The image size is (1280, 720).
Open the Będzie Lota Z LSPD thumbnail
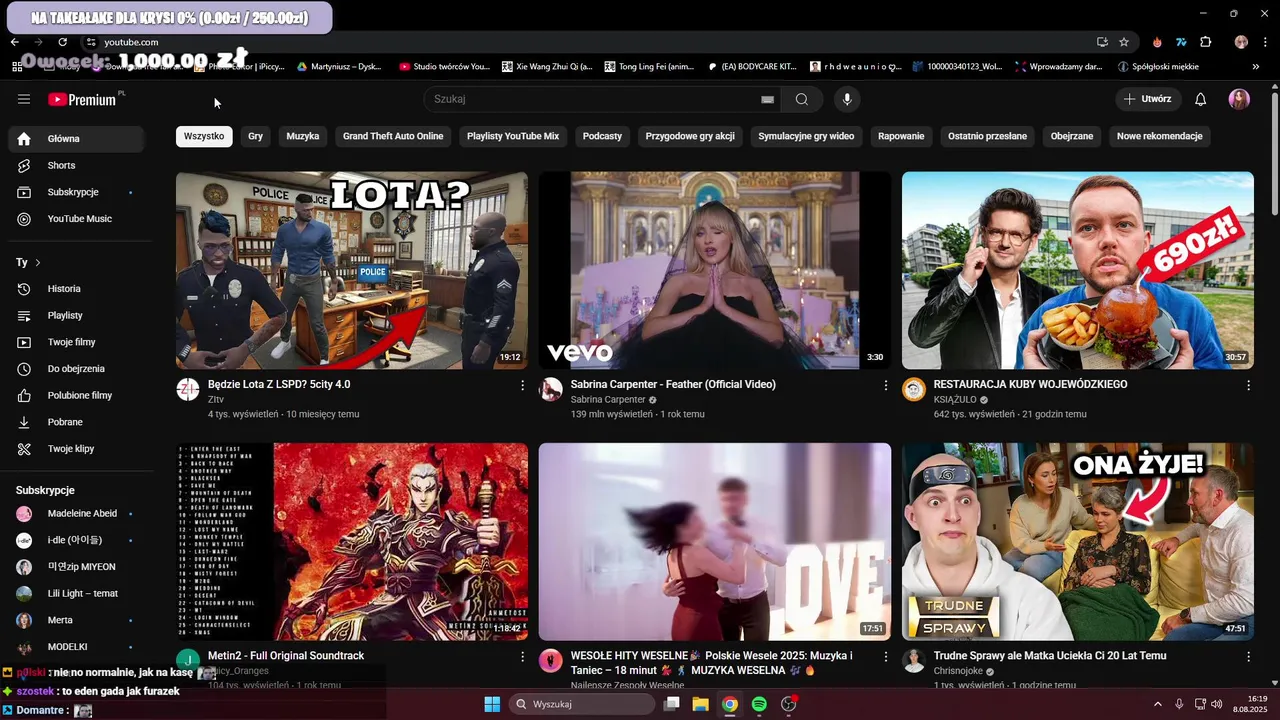pyautogui.click(x=352, y=270)
